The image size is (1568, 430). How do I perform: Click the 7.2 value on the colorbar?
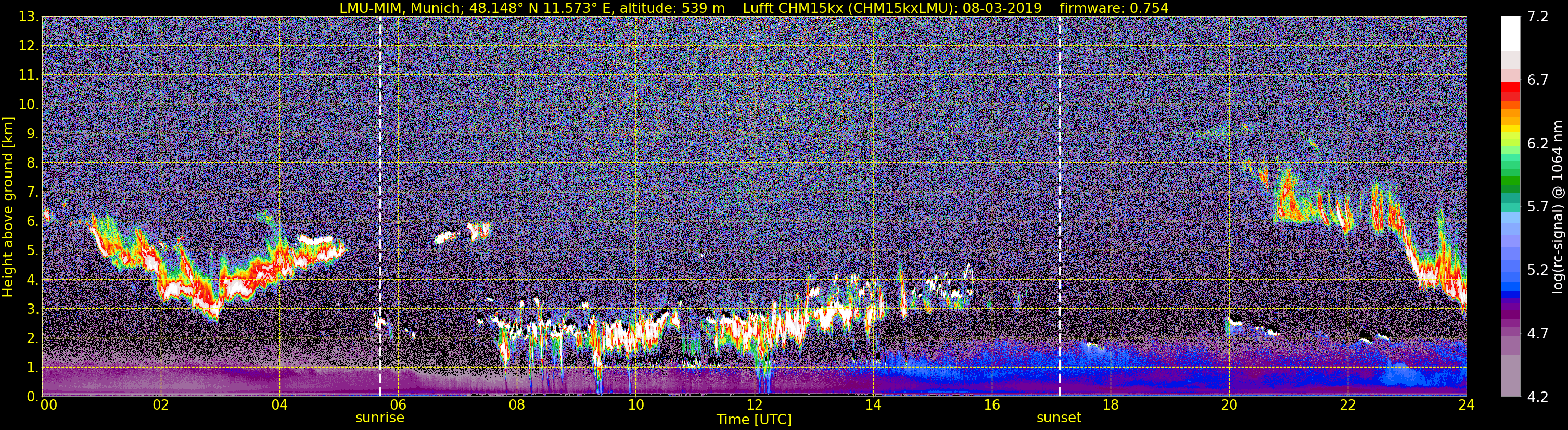point(1538,17)
